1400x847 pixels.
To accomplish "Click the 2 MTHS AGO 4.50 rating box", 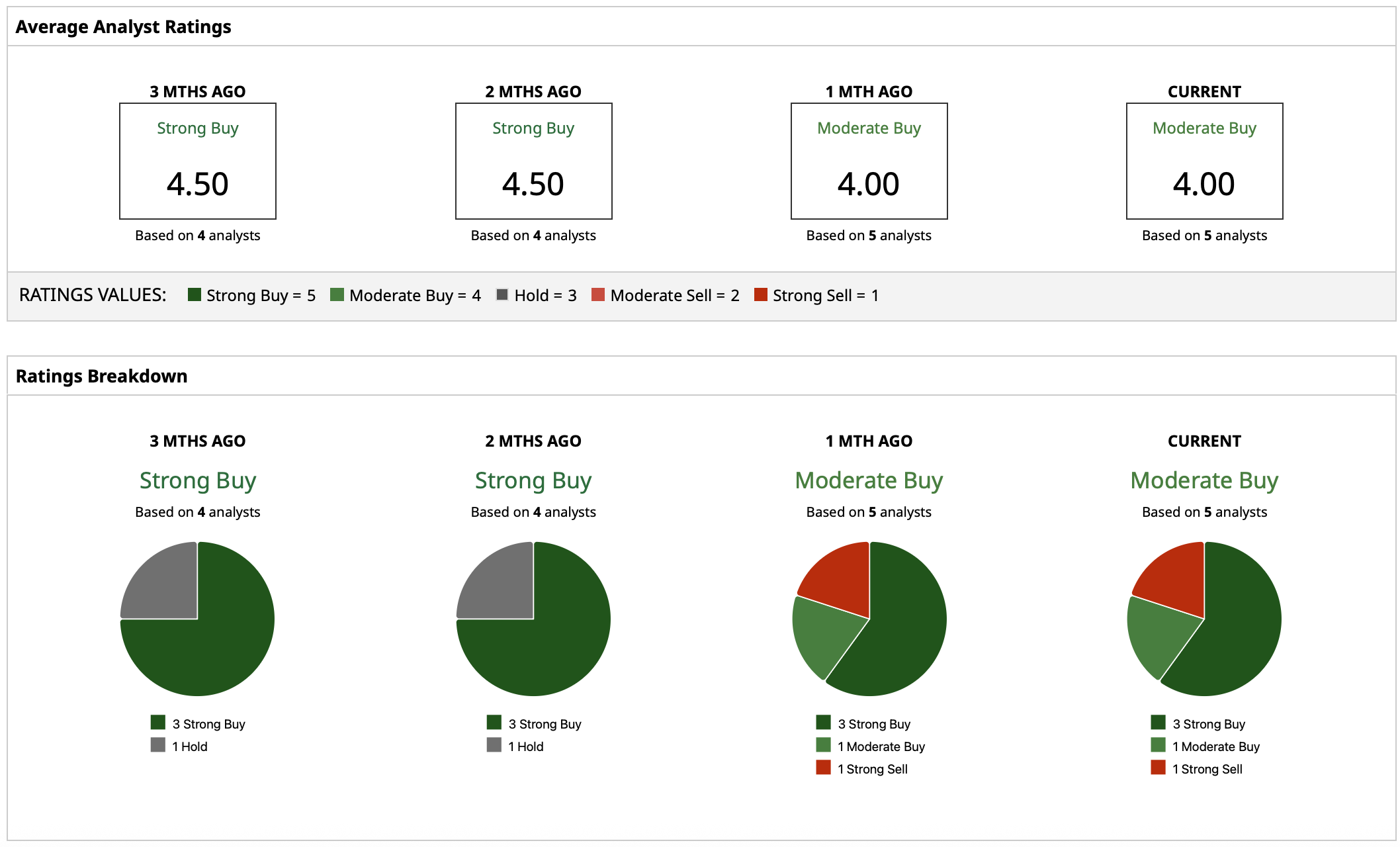I will (533, 161).
